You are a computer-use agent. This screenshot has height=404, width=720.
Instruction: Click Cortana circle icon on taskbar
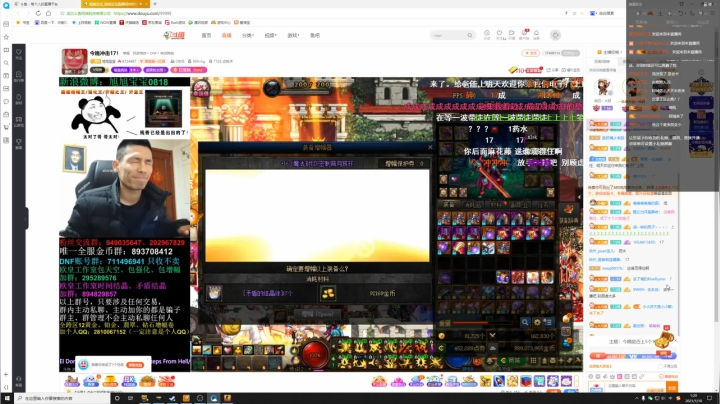tap(117, 398)
